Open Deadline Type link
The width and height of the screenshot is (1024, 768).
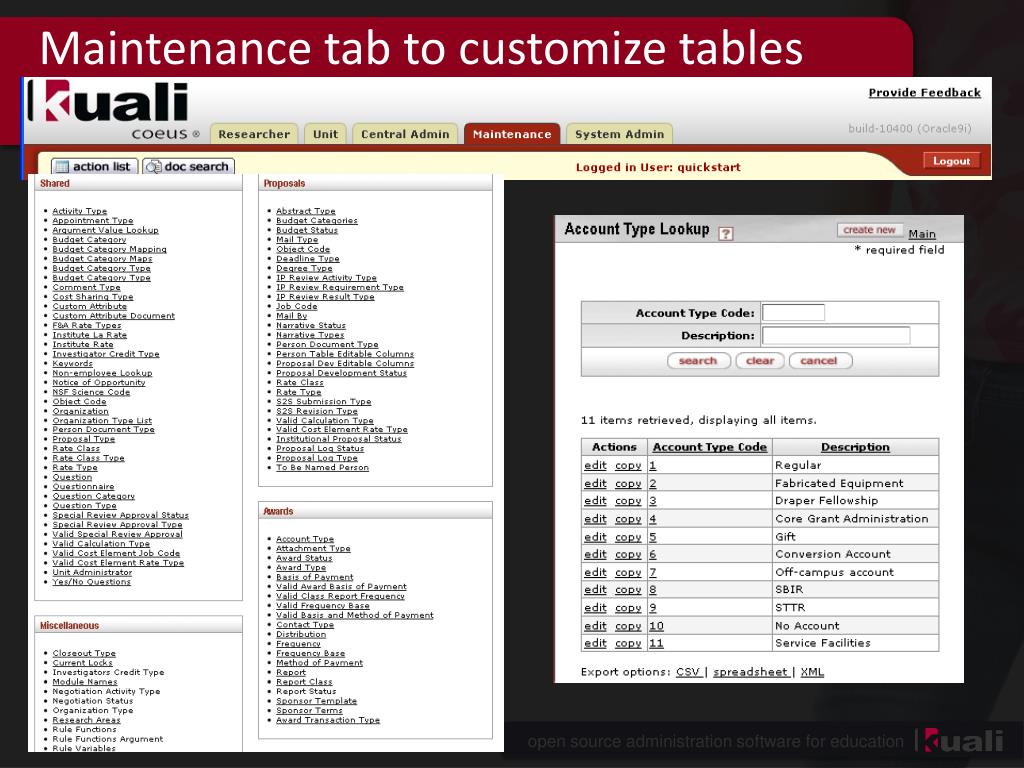[x=307, y=259]
